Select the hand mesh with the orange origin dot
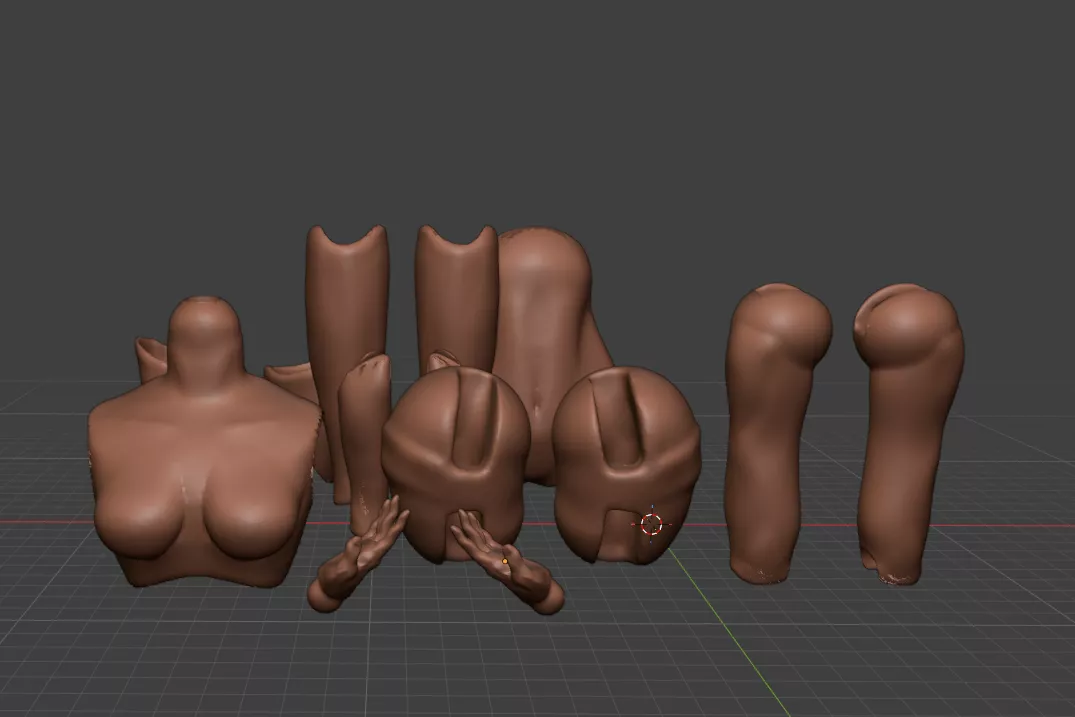 click(507, 561)
